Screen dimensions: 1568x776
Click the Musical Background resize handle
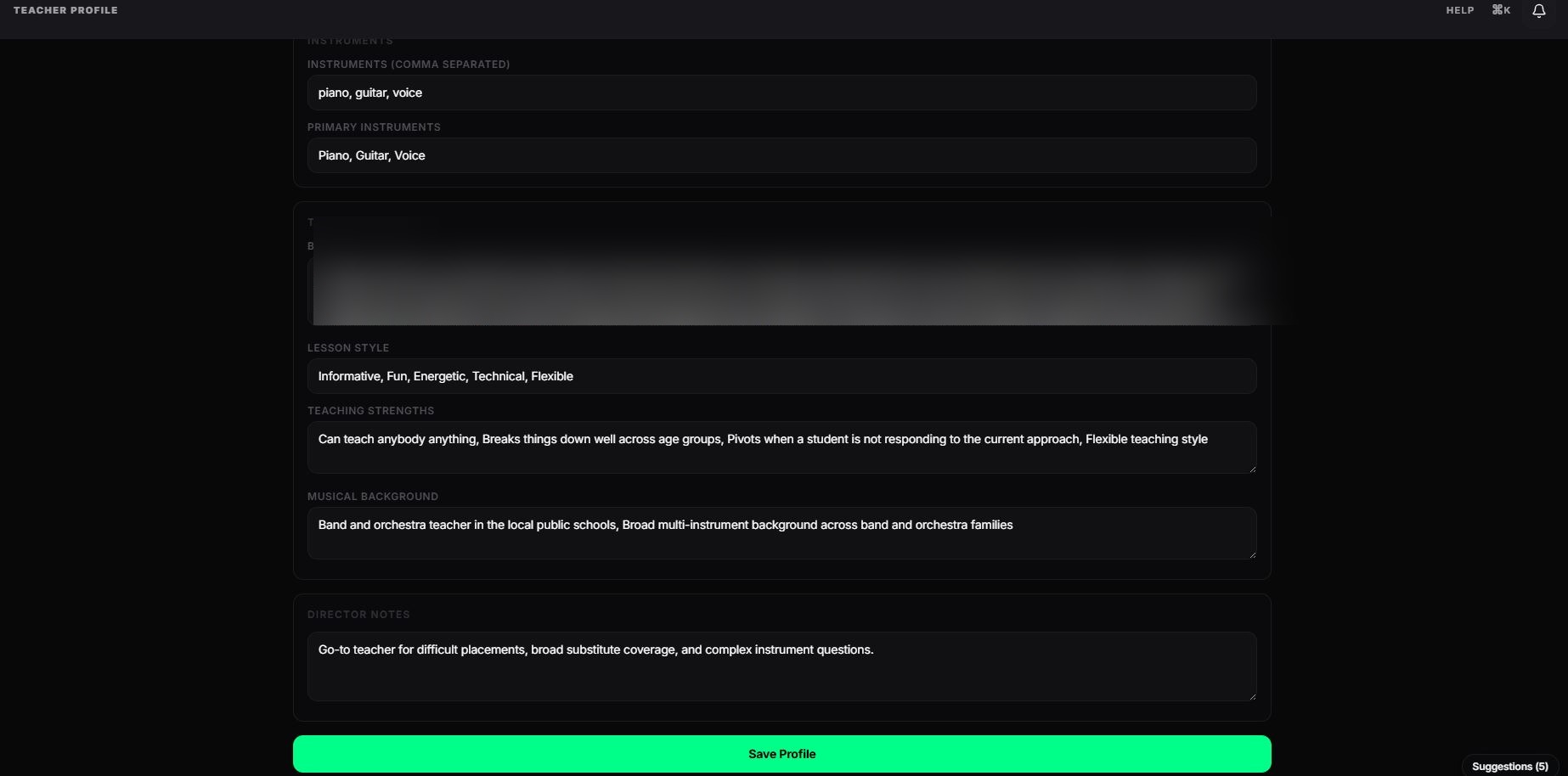point(1251,554)
